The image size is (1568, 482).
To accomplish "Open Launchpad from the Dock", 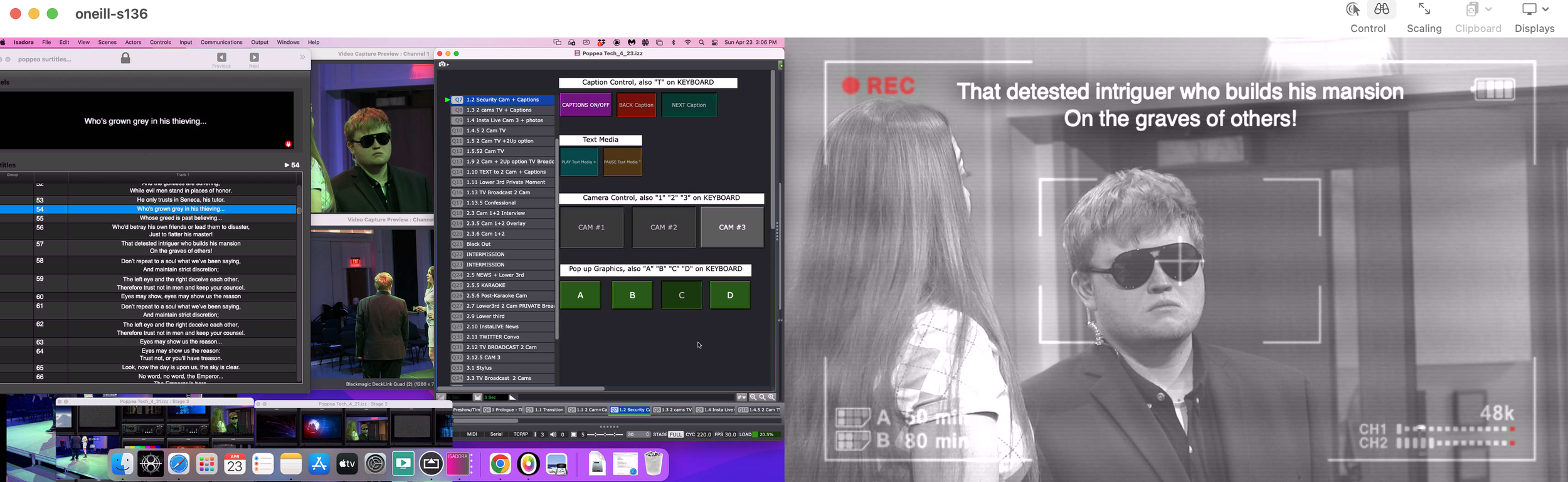I will pos(207,464).
